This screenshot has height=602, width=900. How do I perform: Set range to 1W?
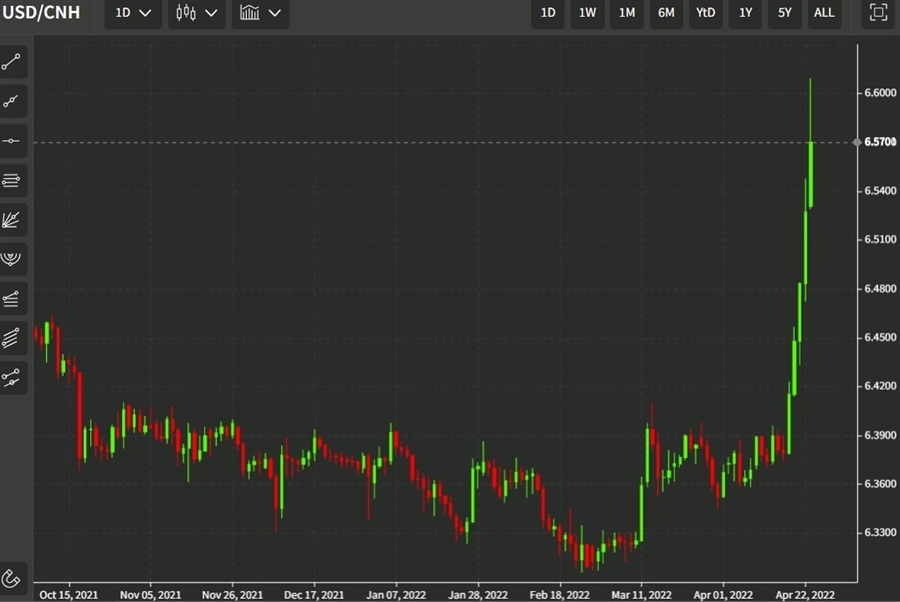pos(587,13)
